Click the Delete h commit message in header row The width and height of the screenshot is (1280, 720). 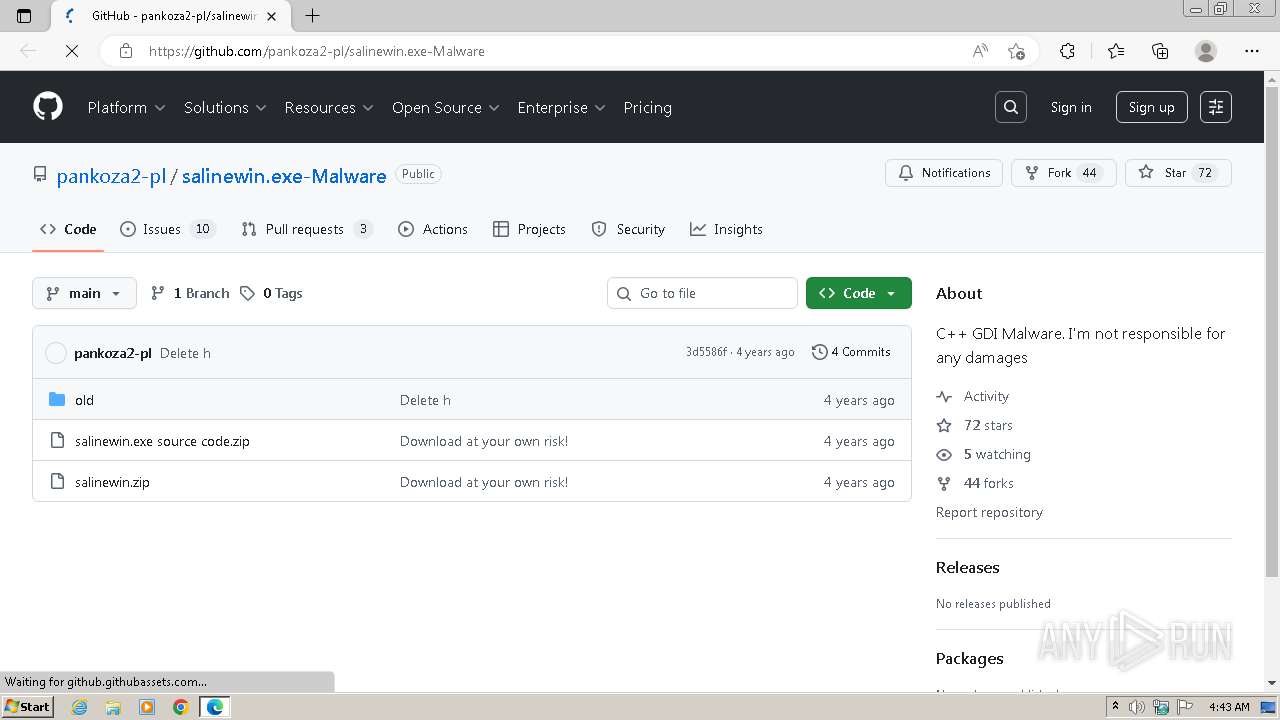(185, 353)
